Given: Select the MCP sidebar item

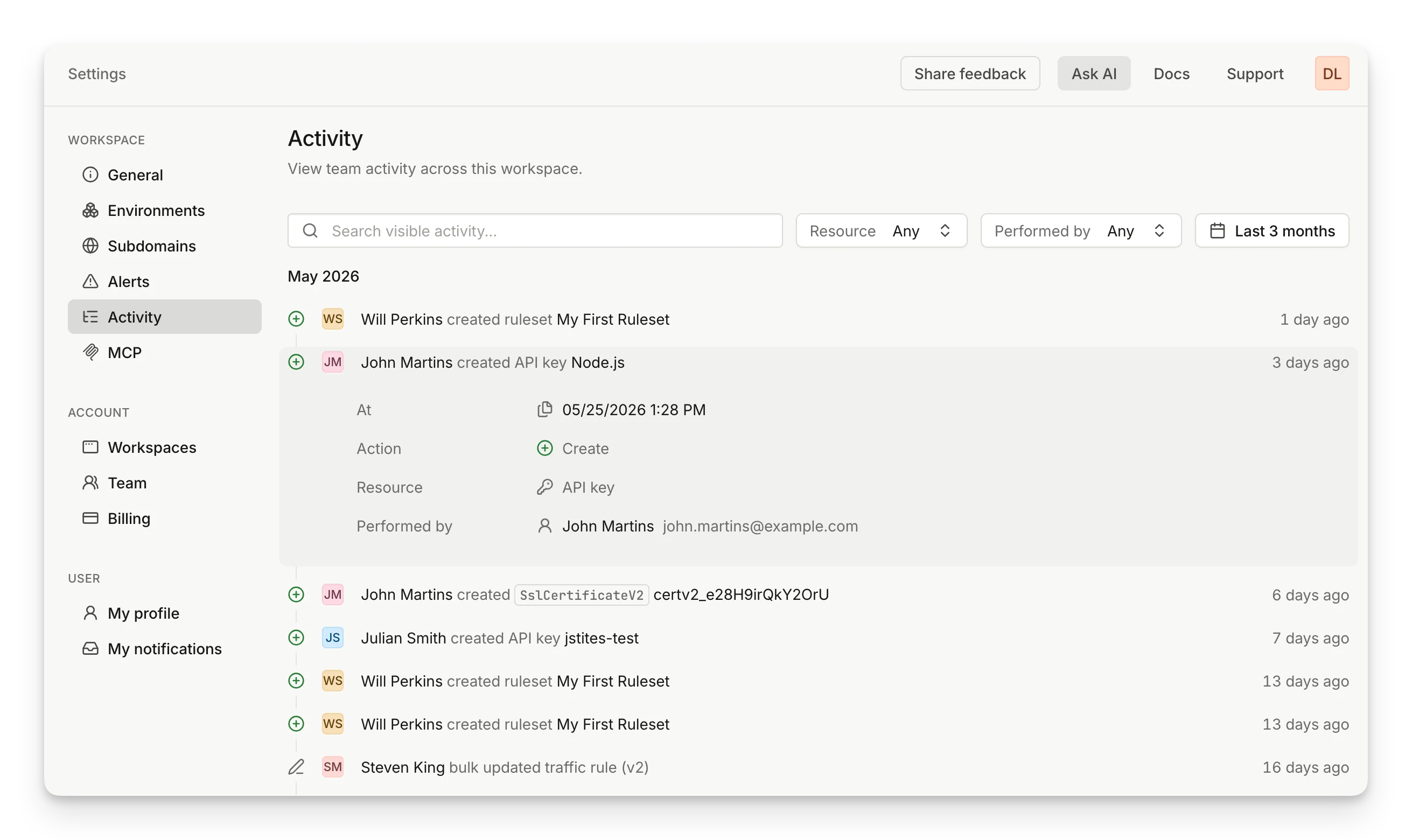Looking at the screenshot, I should [165, 353].
